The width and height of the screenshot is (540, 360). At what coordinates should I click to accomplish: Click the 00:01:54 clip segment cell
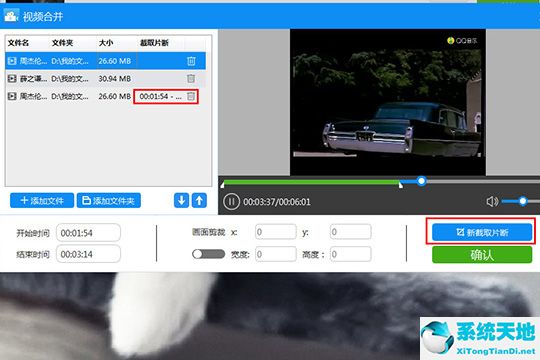(160, 96)
